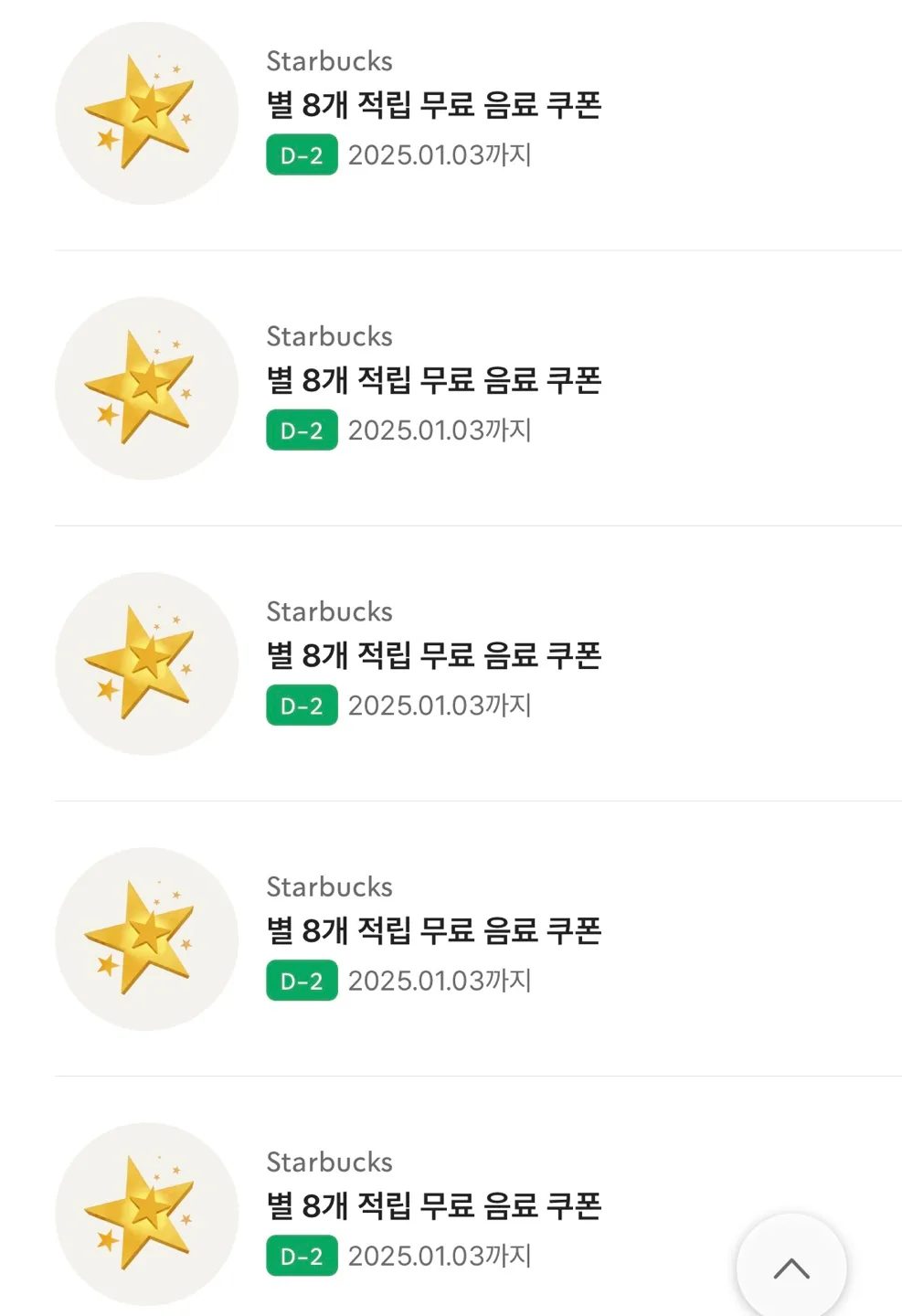Open second '별 8개 적립 무료 음료 쿠폰' title
This screenshot has width=902, height=1316.
(x=434, y=380)
